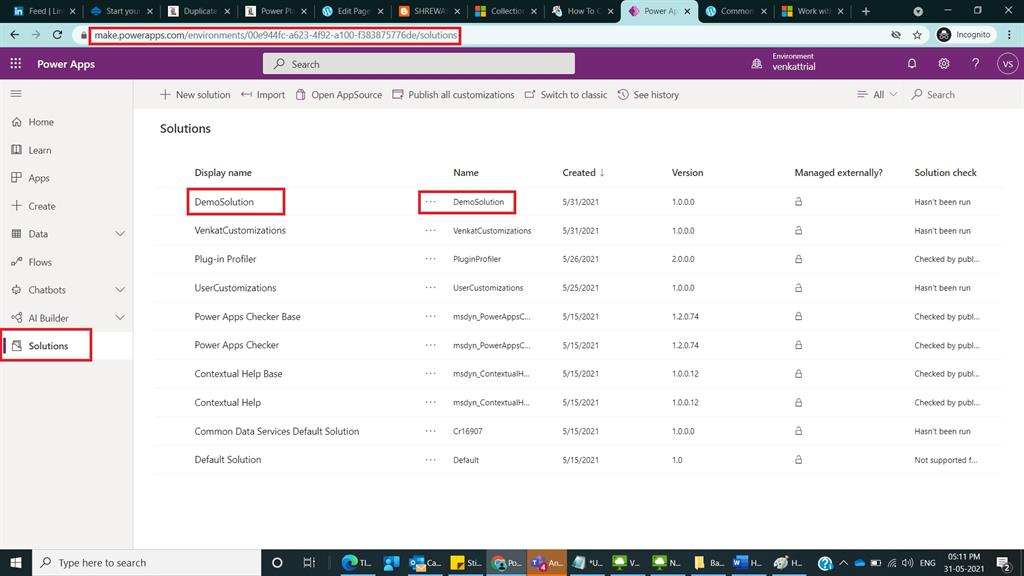Select the Flows item in the sidebar
The image size is (1024, 576).
pyautogui.click(x=38, y=261)
